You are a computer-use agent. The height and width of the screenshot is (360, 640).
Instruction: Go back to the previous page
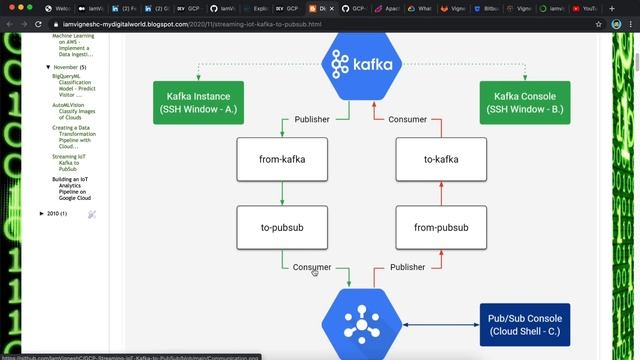[9, 24]
